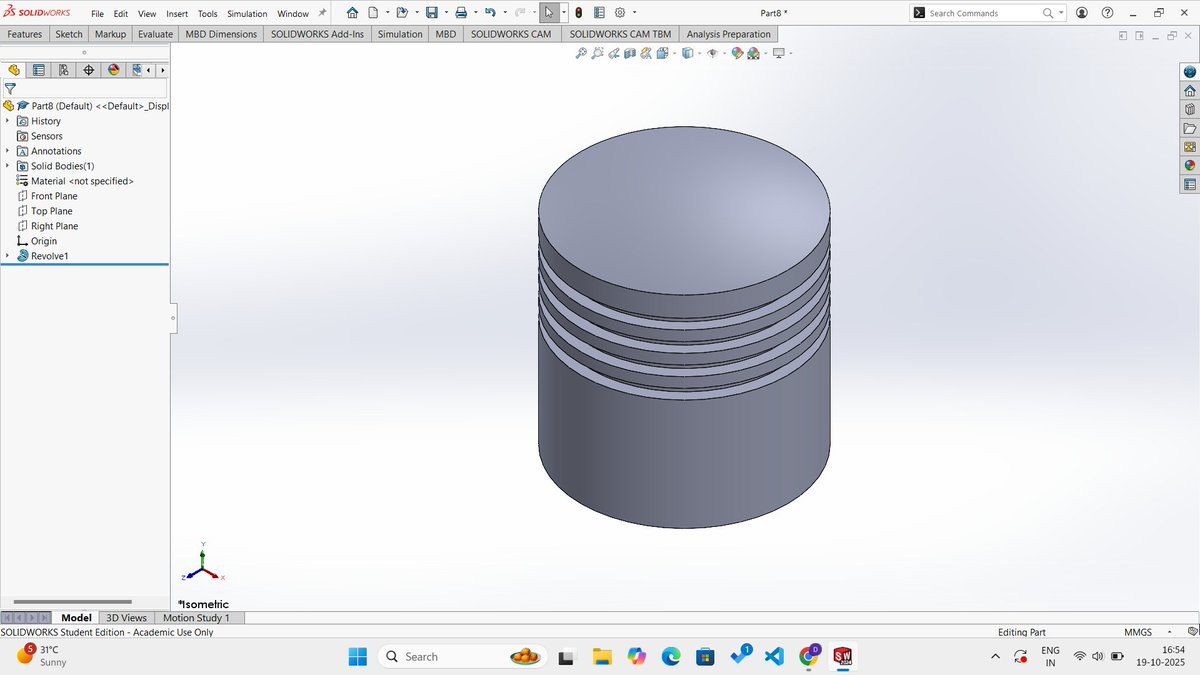1200x675 pixels.
Task: Open Windows Start button on taskbar
Action: coord(357,656)
